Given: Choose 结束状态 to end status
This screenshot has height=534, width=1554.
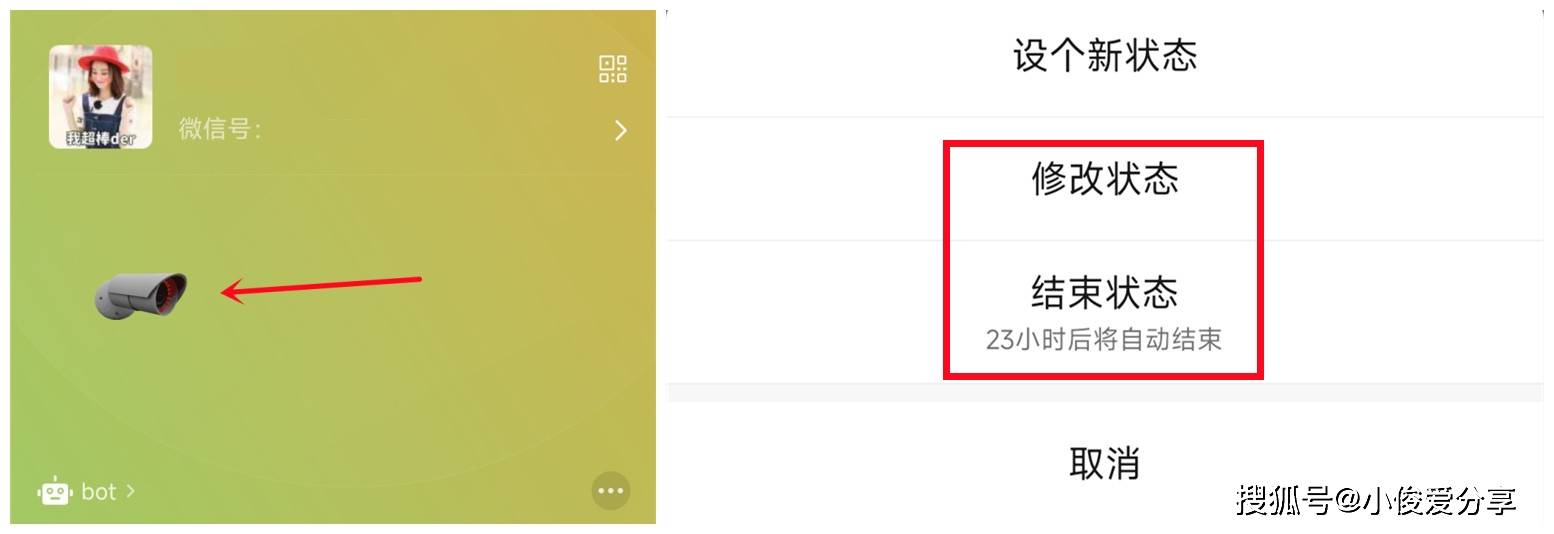Looking at the screenshot, I should 1105,292.
